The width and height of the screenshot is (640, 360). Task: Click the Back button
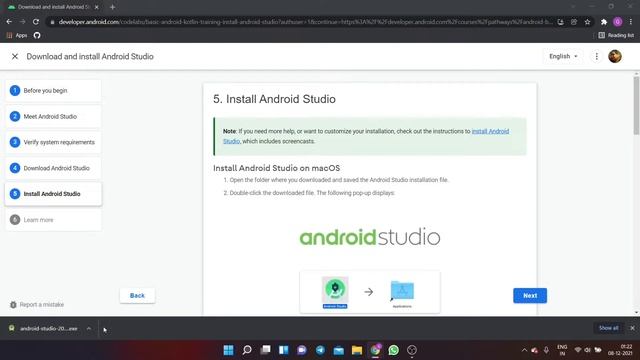(137, 296)
